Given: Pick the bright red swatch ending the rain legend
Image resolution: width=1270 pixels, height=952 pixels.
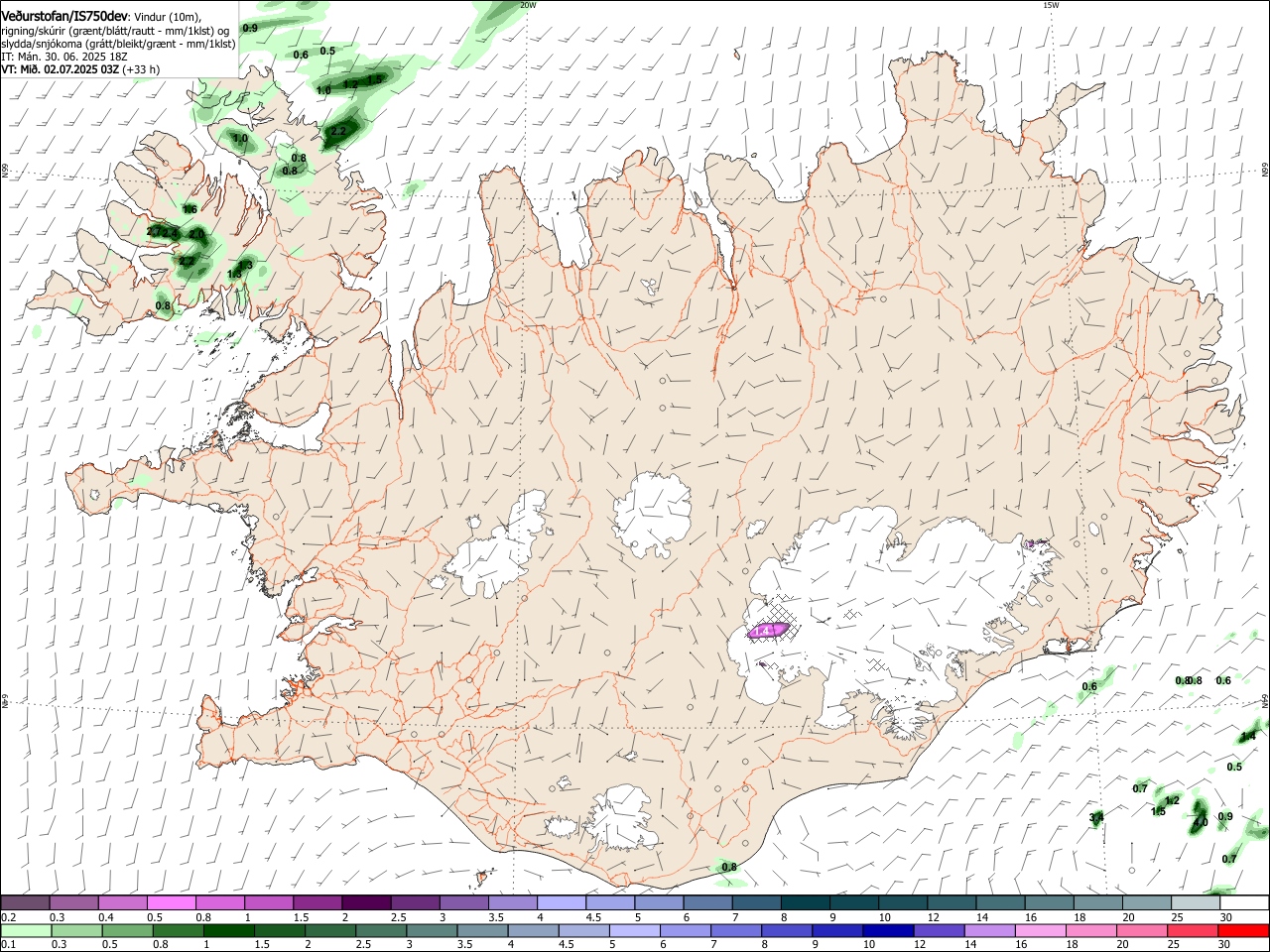Looking at the screenshot, I should pos(1244,931).
